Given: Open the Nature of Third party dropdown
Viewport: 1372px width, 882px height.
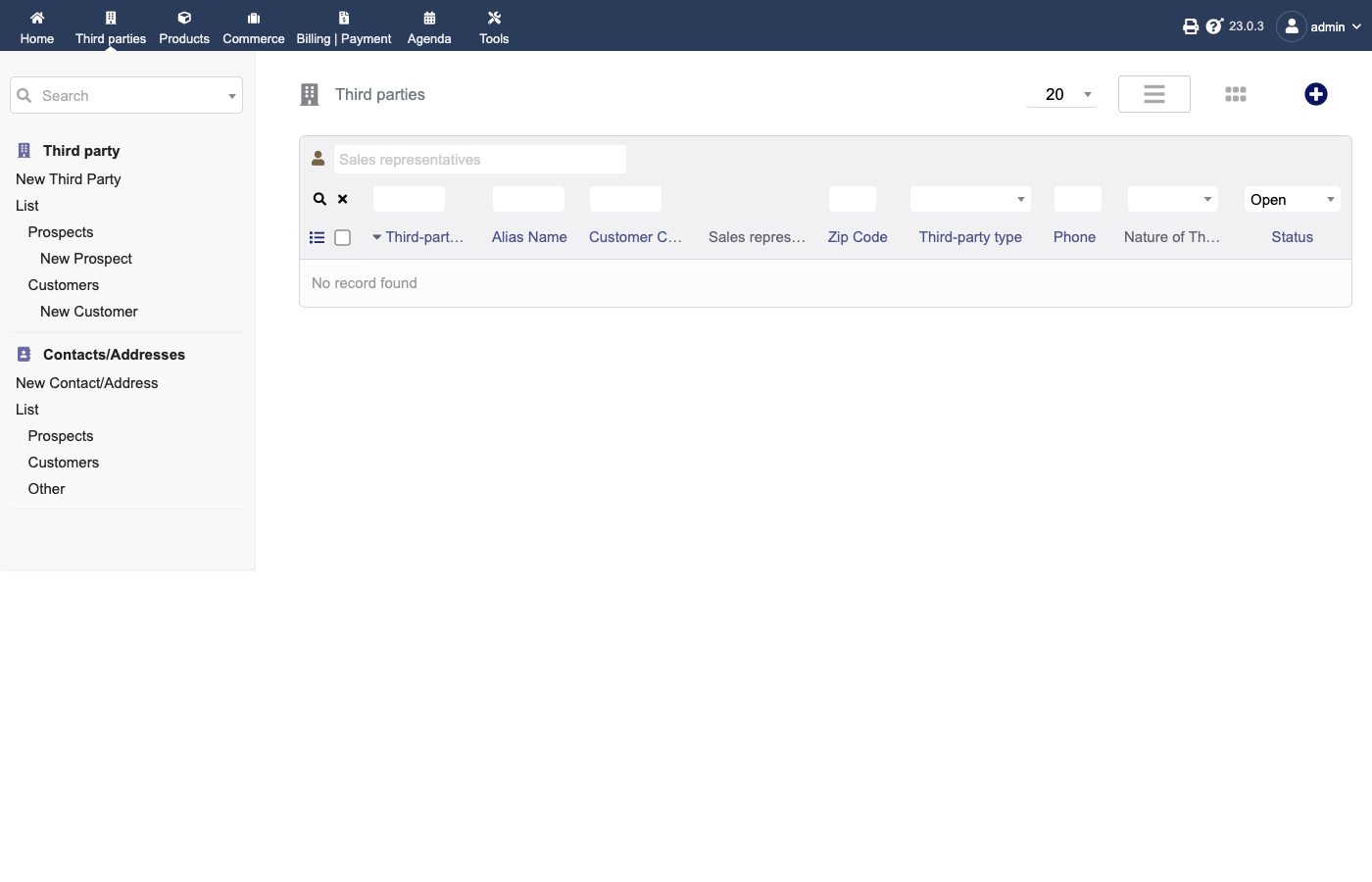Looking at the screenshot, I should 1173,199.
